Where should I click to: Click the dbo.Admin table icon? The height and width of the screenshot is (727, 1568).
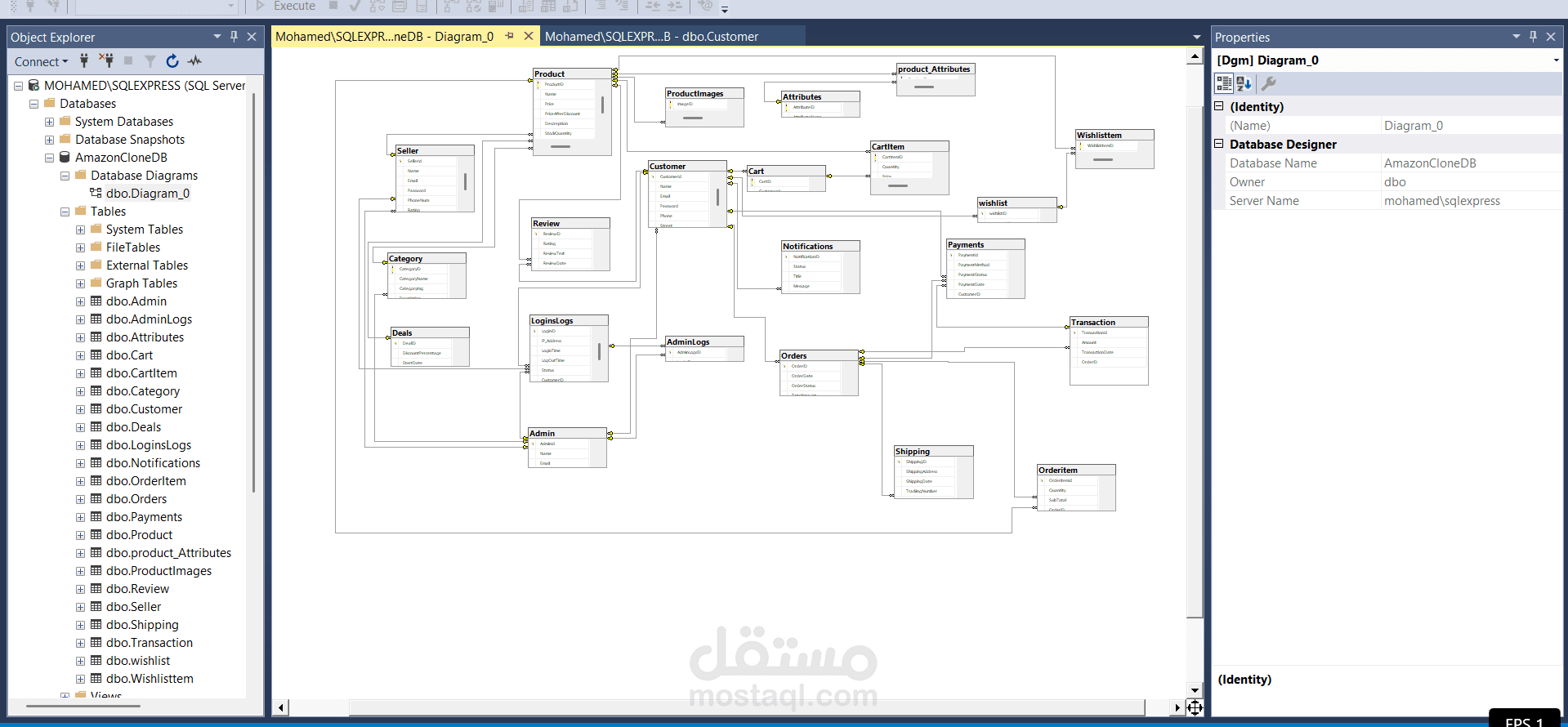click(x=96, y=301)
